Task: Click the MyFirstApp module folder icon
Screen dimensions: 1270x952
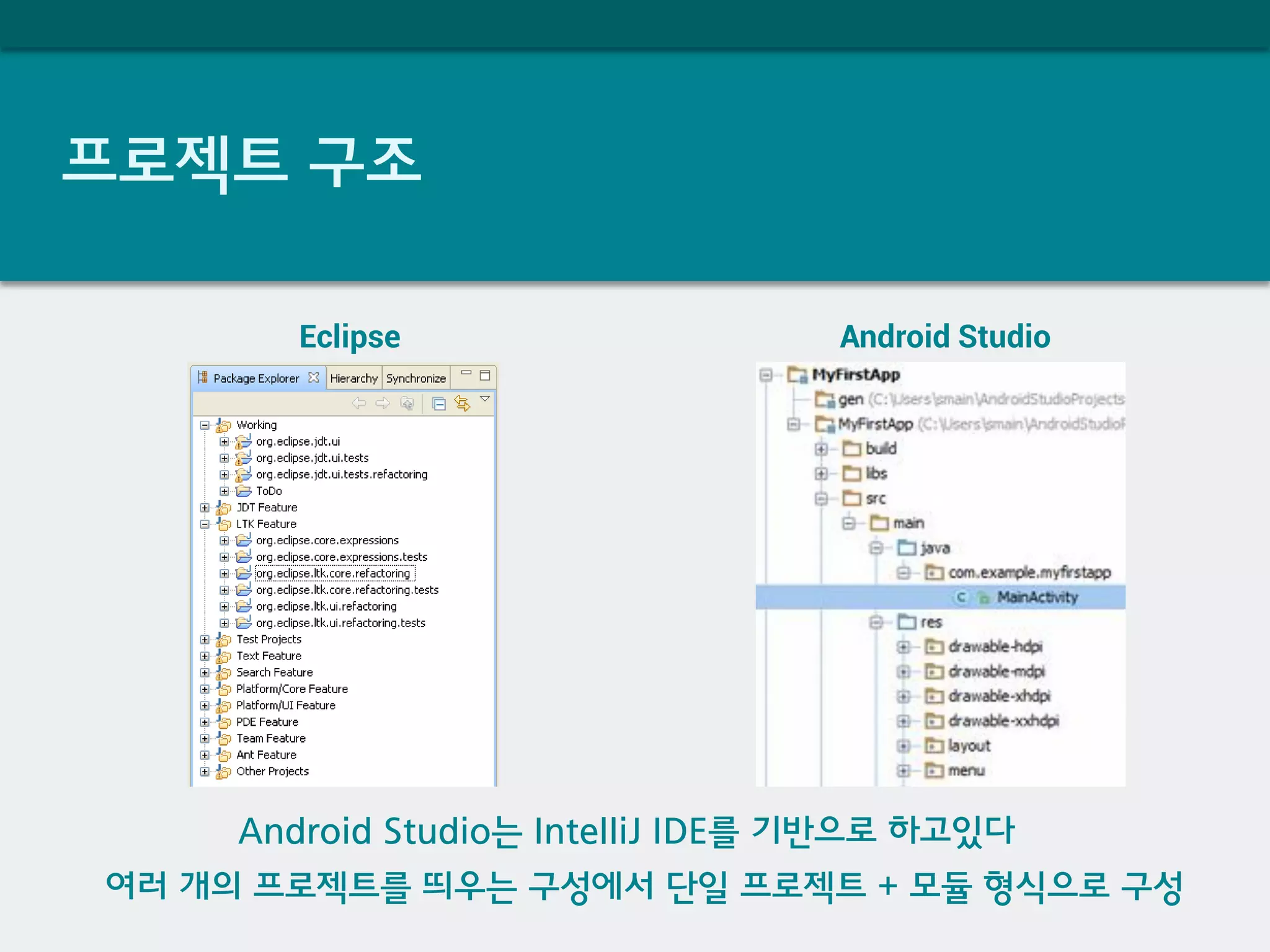Action: pos(825,425)
